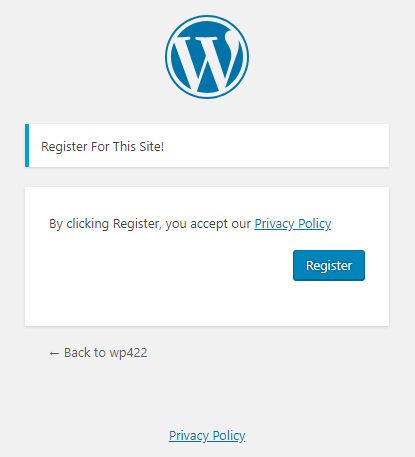Screen dimensions: 415x457
Task: Click the notice box above the registration form
Action: pos(207,145)
